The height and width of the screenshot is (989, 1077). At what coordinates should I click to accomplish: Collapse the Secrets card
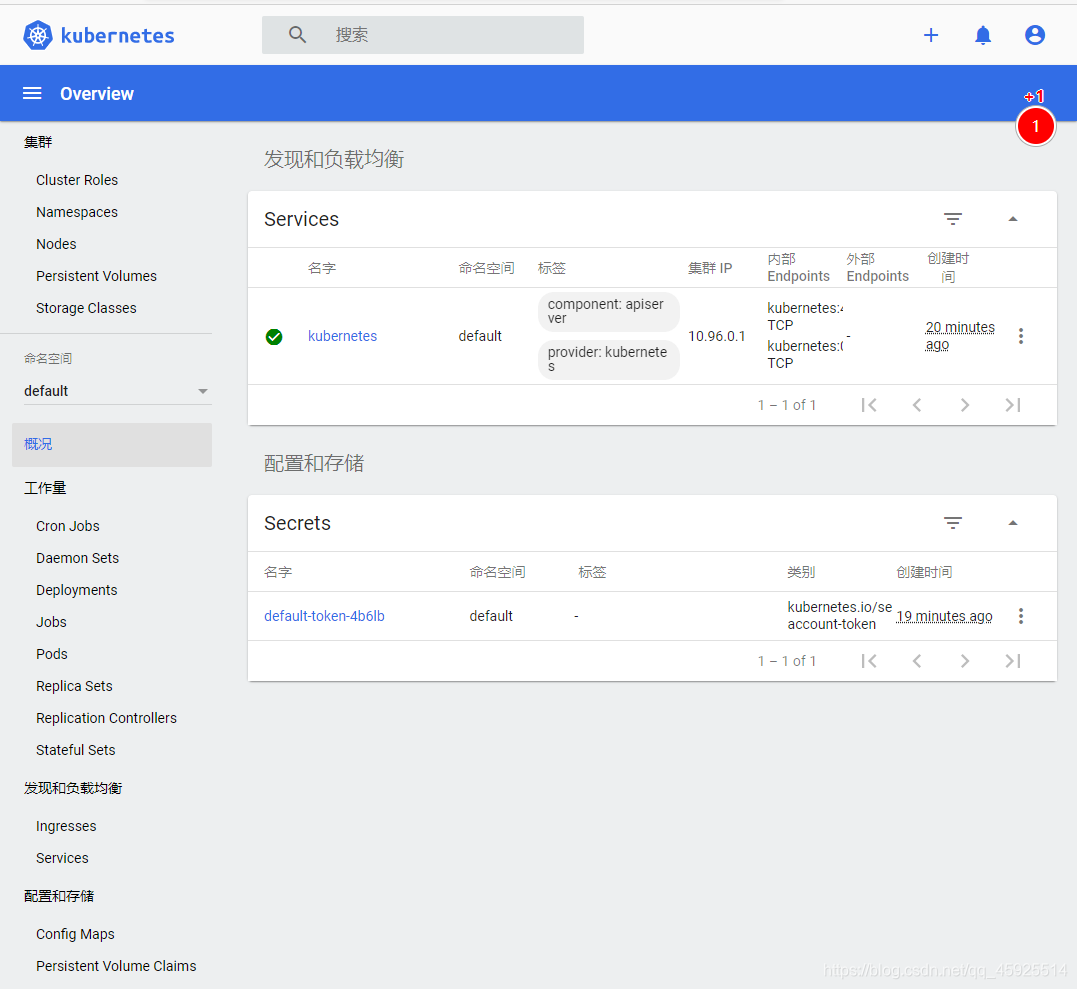(1012, 523)
